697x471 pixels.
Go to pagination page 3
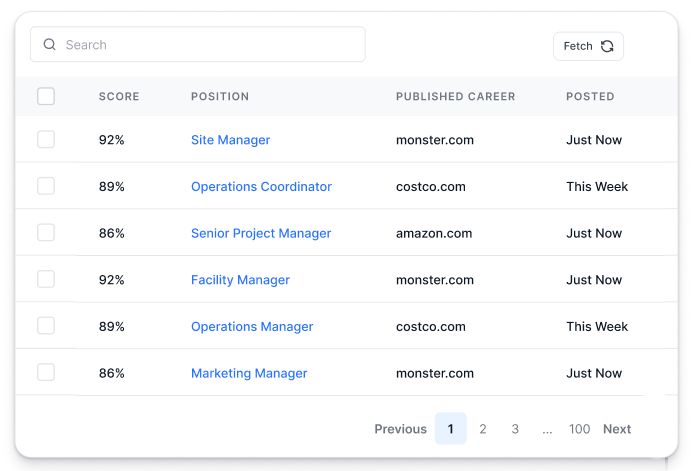[x=515, y=429]
